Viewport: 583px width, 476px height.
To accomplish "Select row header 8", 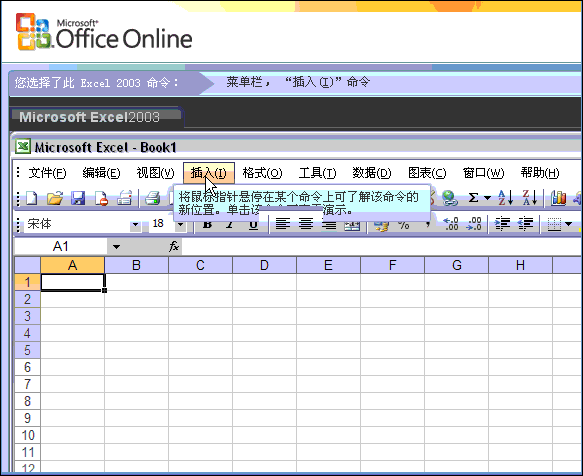I will [28, 401].
